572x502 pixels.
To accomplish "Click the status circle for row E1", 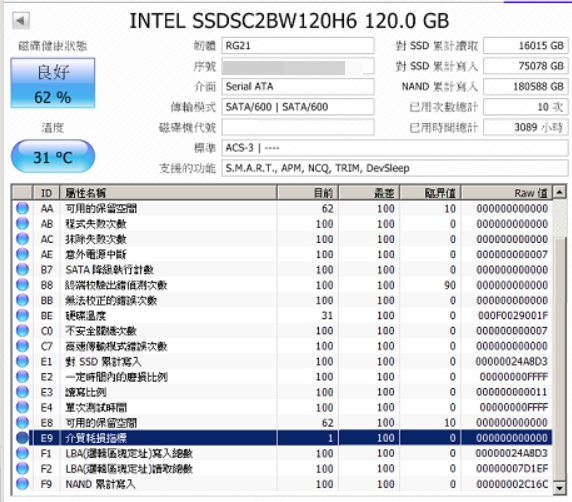I will click(x=22, y=362).
